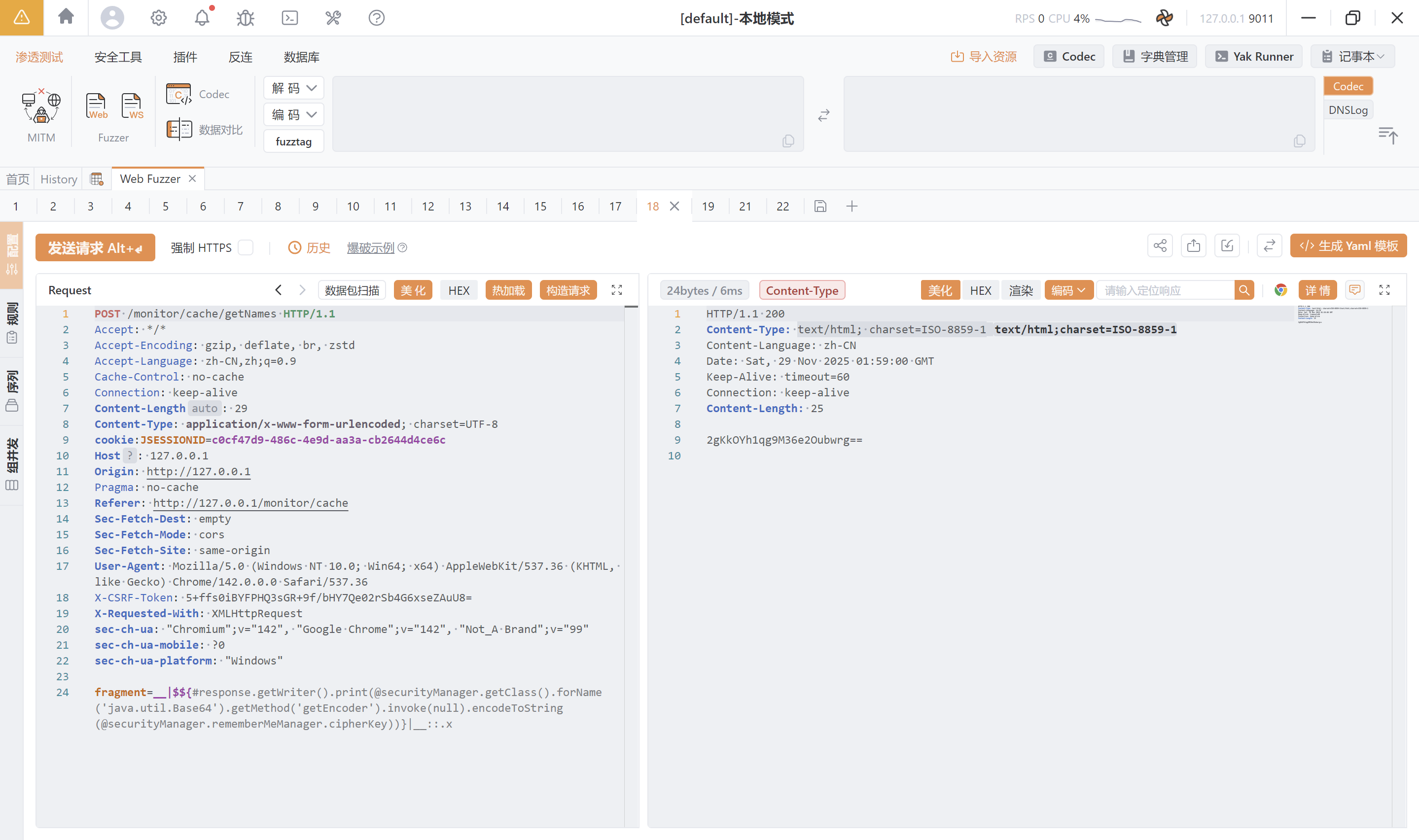Image resolution: width=1419 pixels, height=840 pixels.
Task: Open the Web Fuzzer icon
Action: tap(96, 106)
